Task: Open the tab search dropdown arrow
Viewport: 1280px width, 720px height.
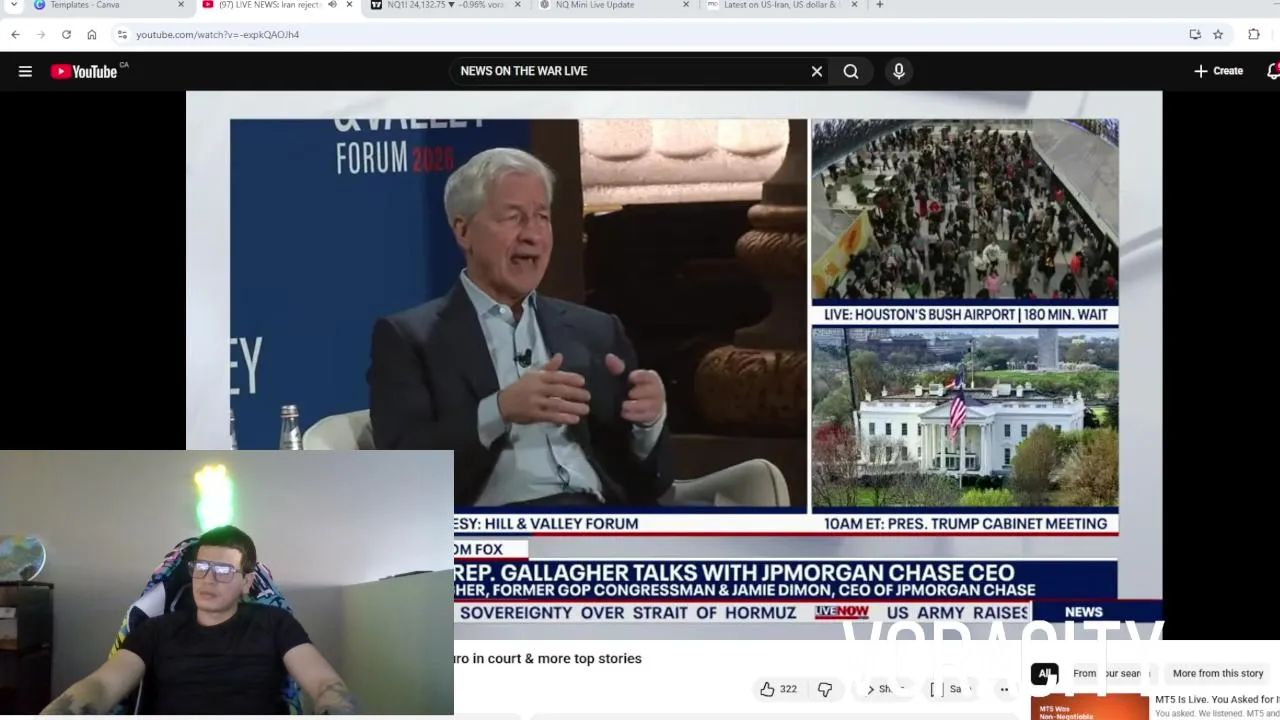Action: coord(14,5)
